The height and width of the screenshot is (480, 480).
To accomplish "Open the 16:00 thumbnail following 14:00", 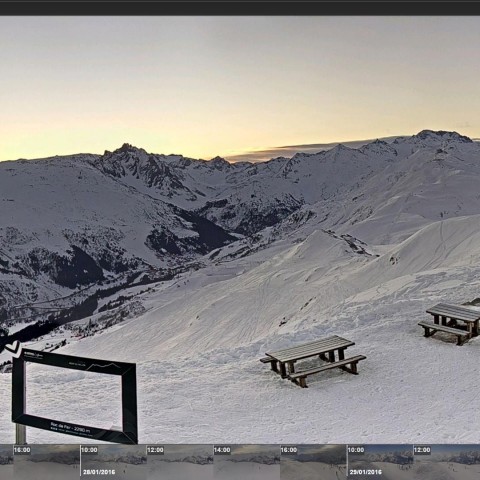I will (313, 462).
